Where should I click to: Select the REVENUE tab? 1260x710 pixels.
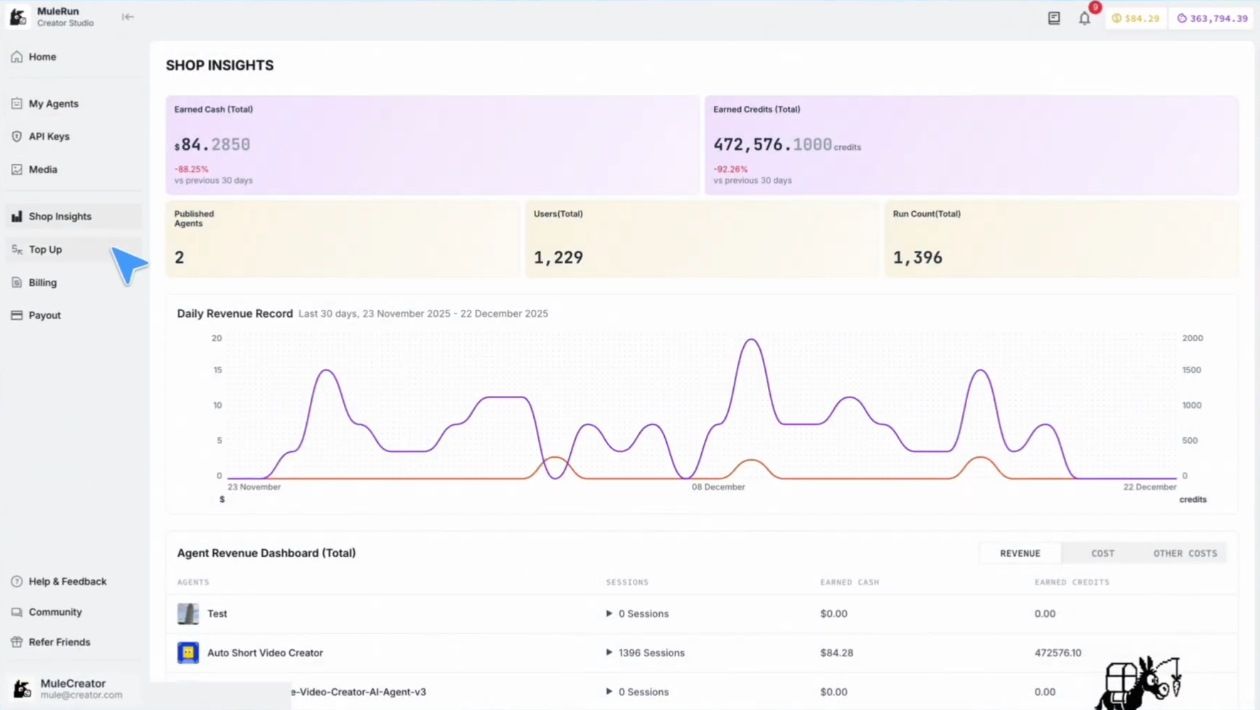coord(1020,553)
